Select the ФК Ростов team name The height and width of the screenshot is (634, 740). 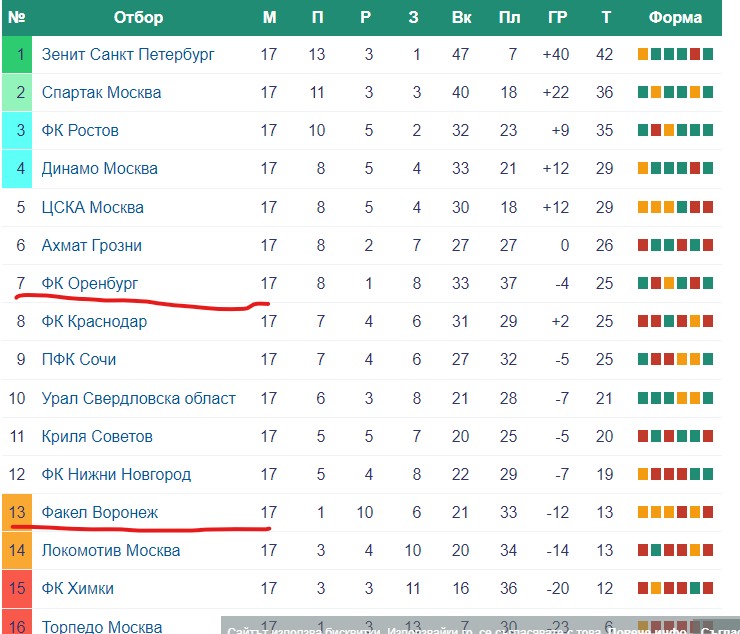[80, 130]
